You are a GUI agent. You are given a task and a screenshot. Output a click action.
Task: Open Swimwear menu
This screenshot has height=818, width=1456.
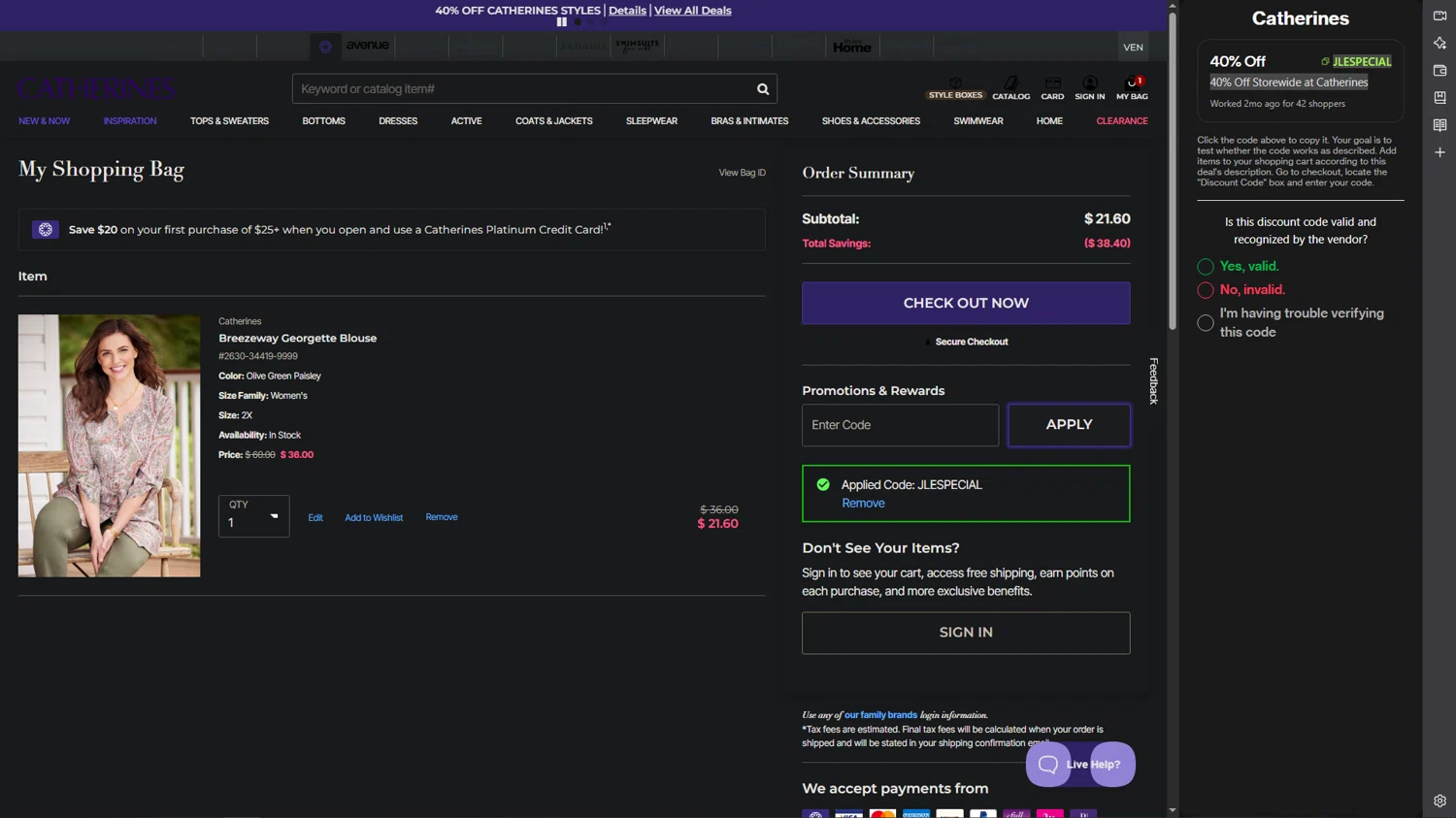(977, 121)
